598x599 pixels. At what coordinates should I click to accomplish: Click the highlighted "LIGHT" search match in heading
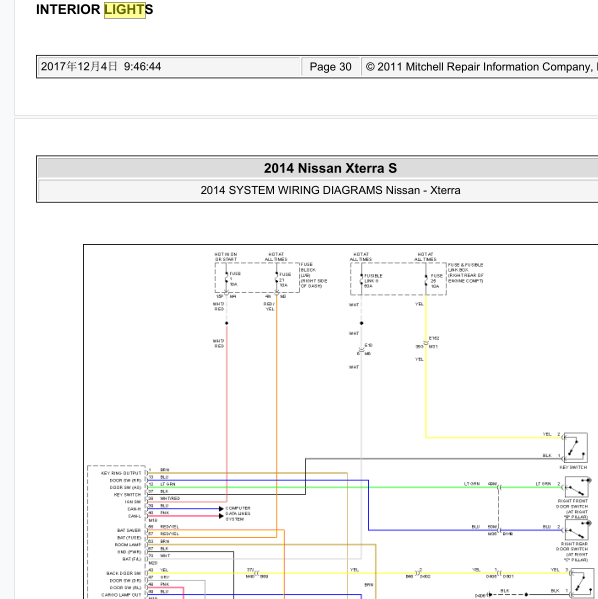coord(125,10)
